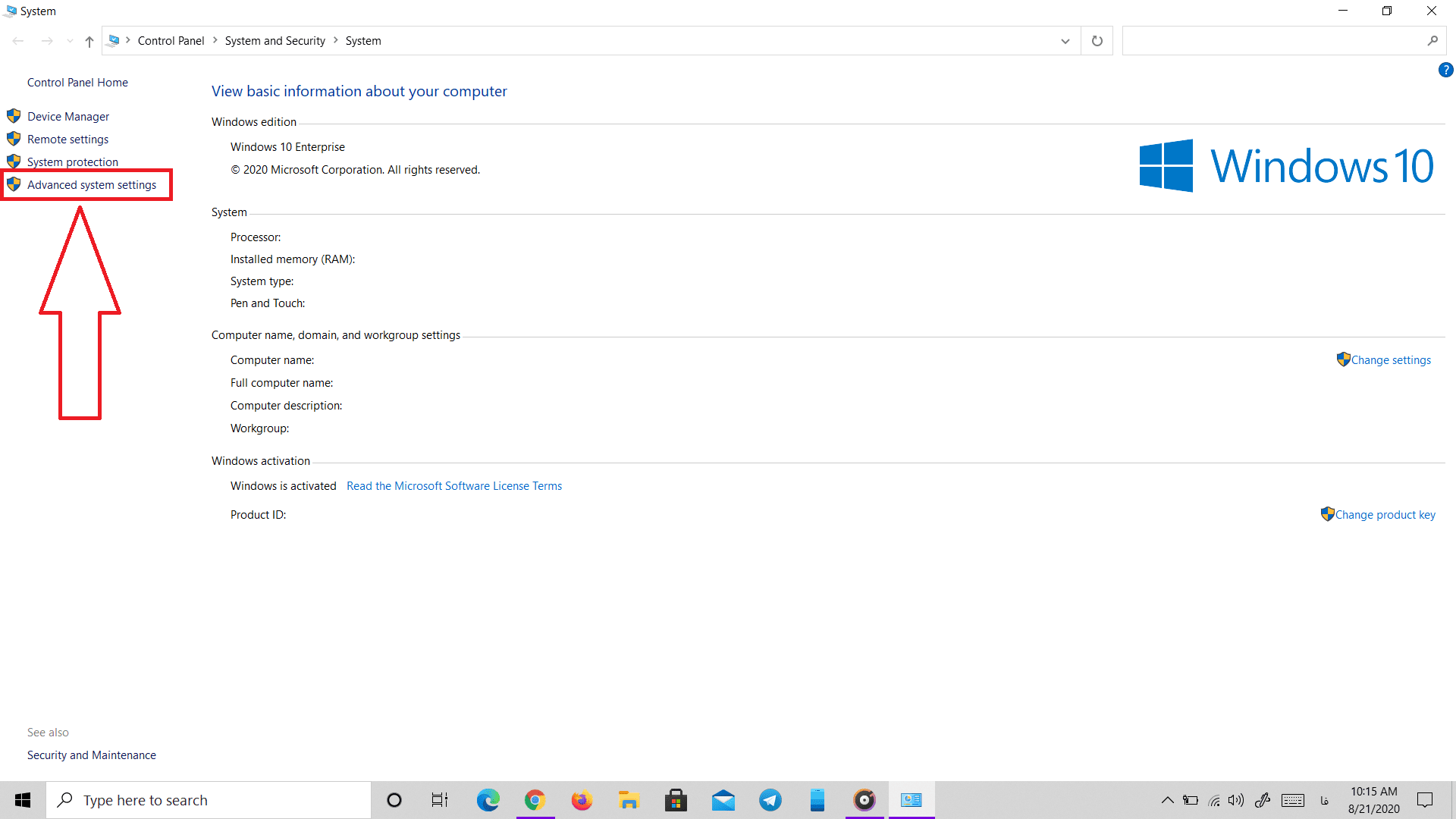The image size is (1456, 819).
Task: Click the battery tray icon
Action: pyautogui.click(x=1191, y=800)
